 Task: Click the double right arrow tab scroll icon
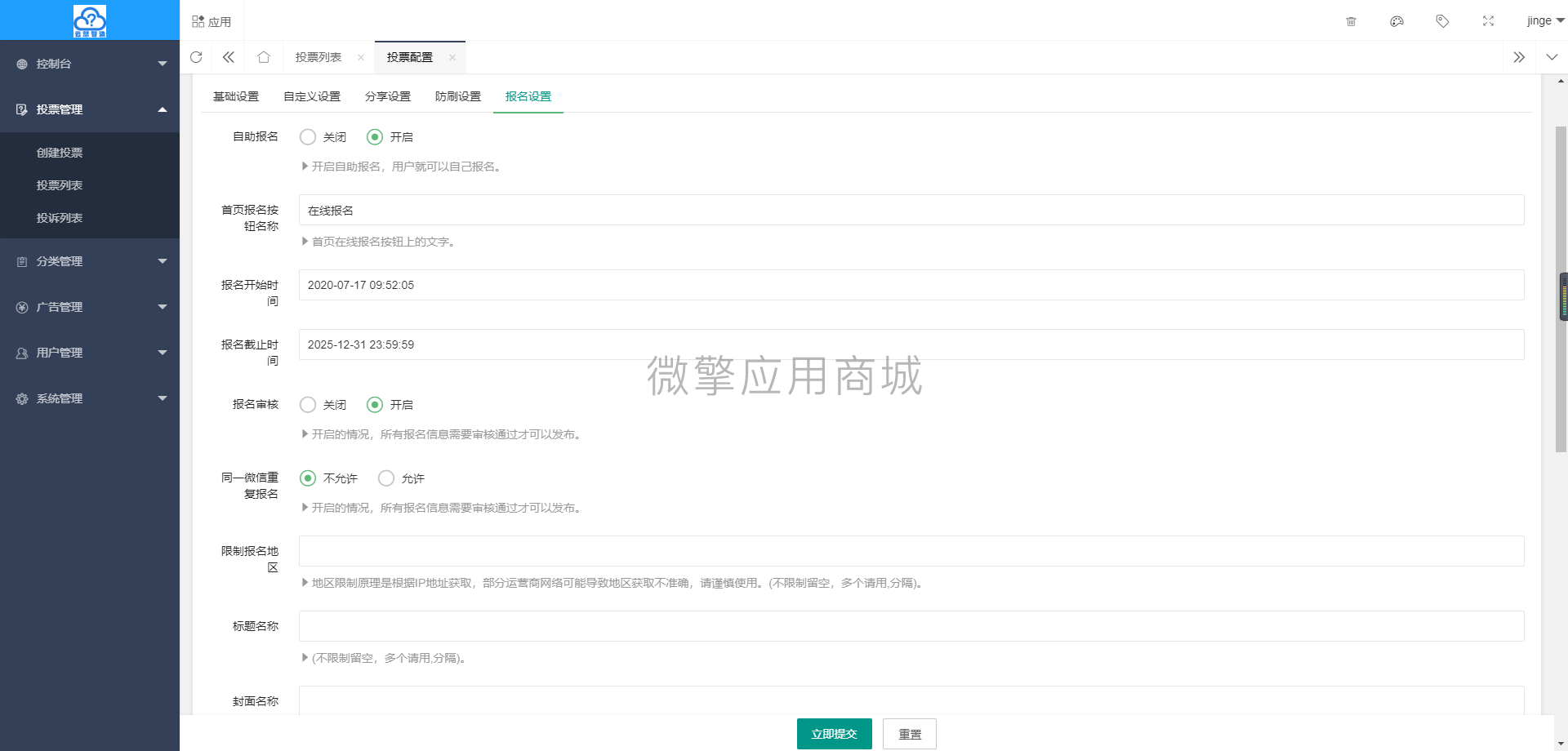(x=1519, y=57)
